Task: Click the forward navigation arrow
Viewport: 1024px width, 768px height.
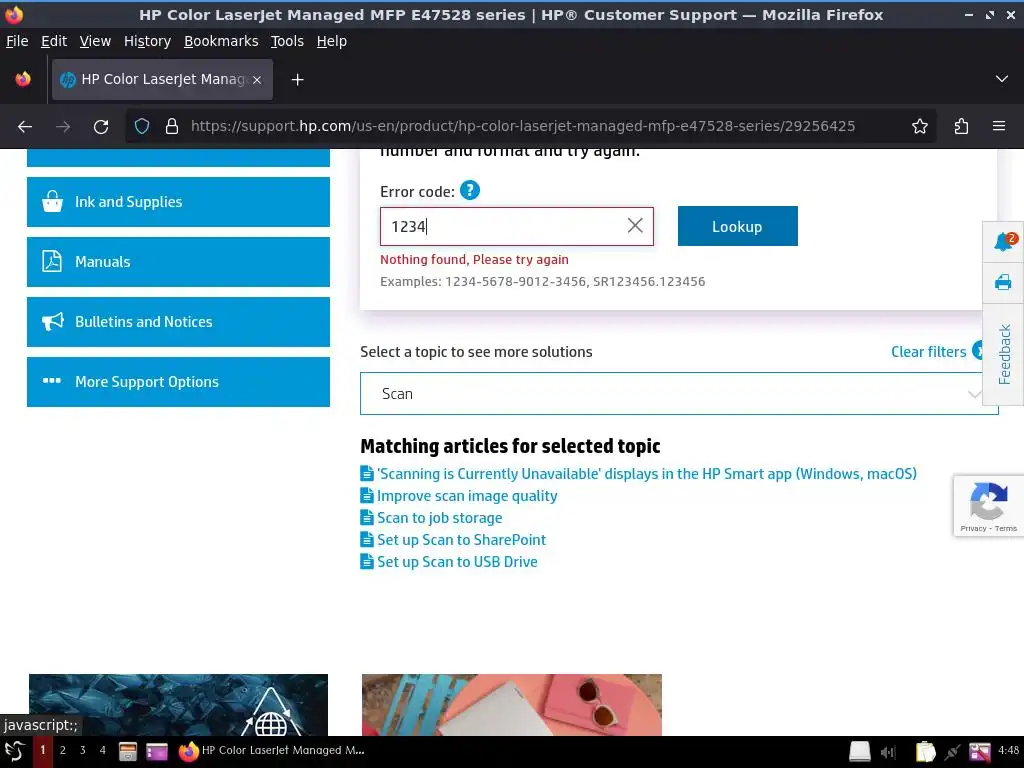Action: tap(63, 126)
